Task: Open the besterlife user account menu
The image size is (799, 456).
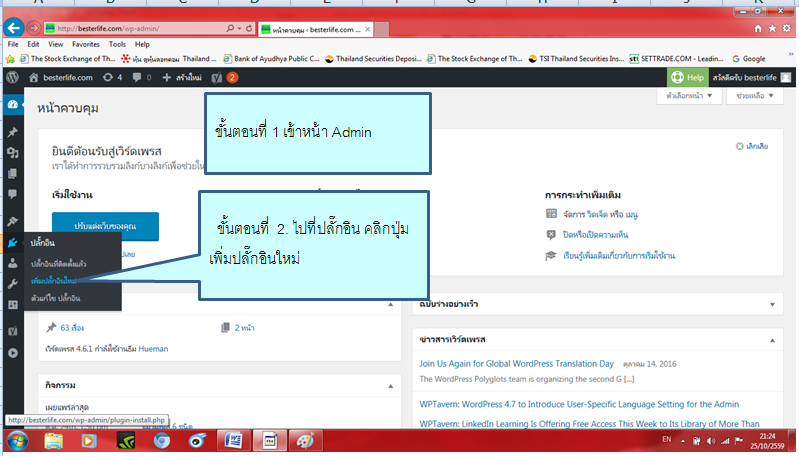Action: point(752,77)
